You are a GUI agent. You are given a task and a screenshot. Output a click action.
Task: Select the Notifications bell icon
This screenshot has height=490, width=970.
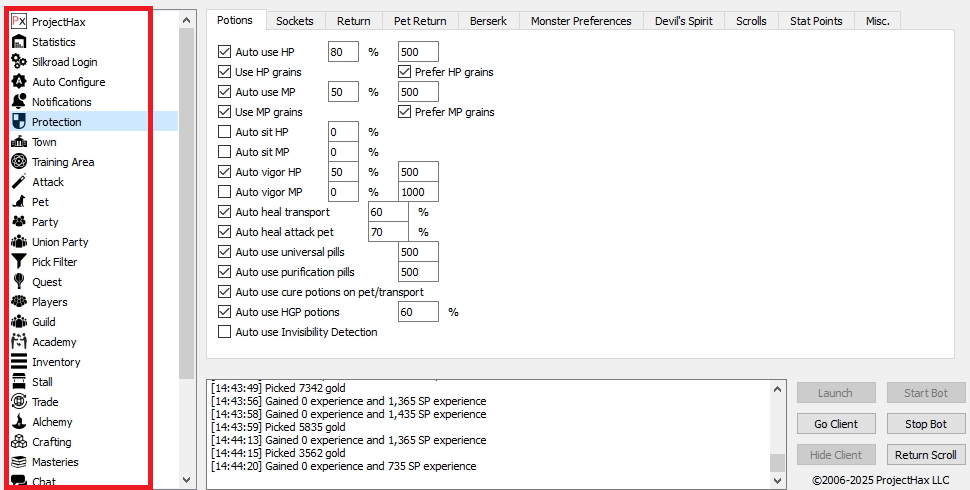18,102
